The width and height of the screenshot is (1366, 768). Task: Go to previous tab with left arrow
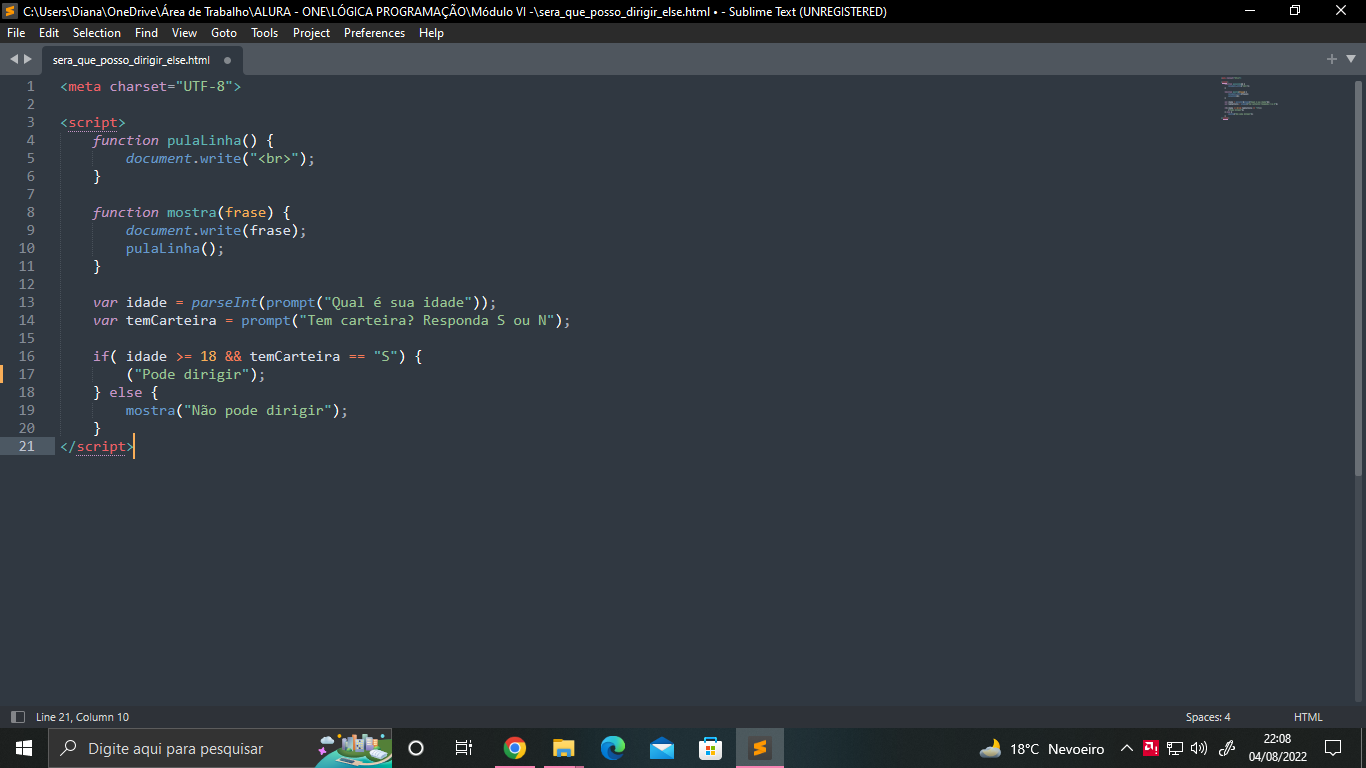[14, 59]
